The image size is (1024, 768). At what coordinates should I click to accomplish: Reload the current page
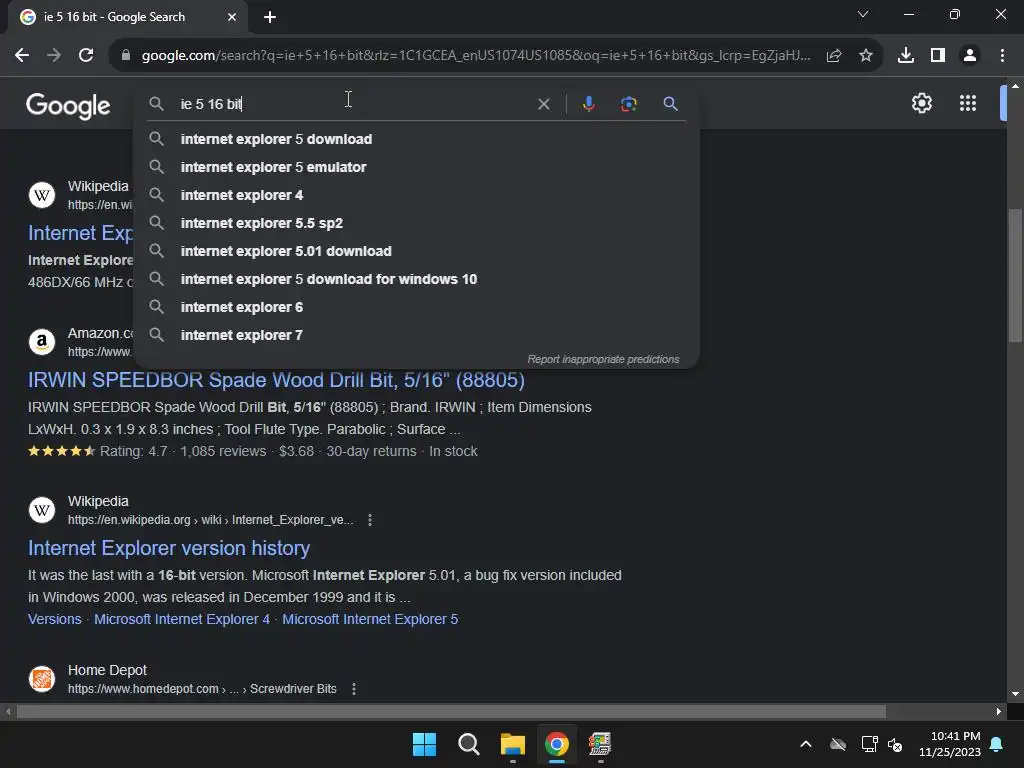tap(86, 56)
